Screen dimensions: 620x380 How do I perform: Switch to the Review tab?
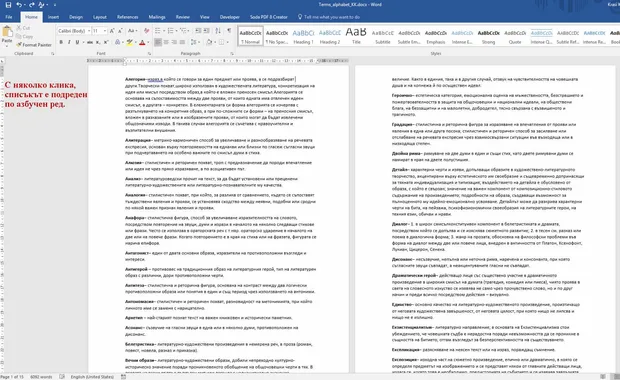coord(182,17)
